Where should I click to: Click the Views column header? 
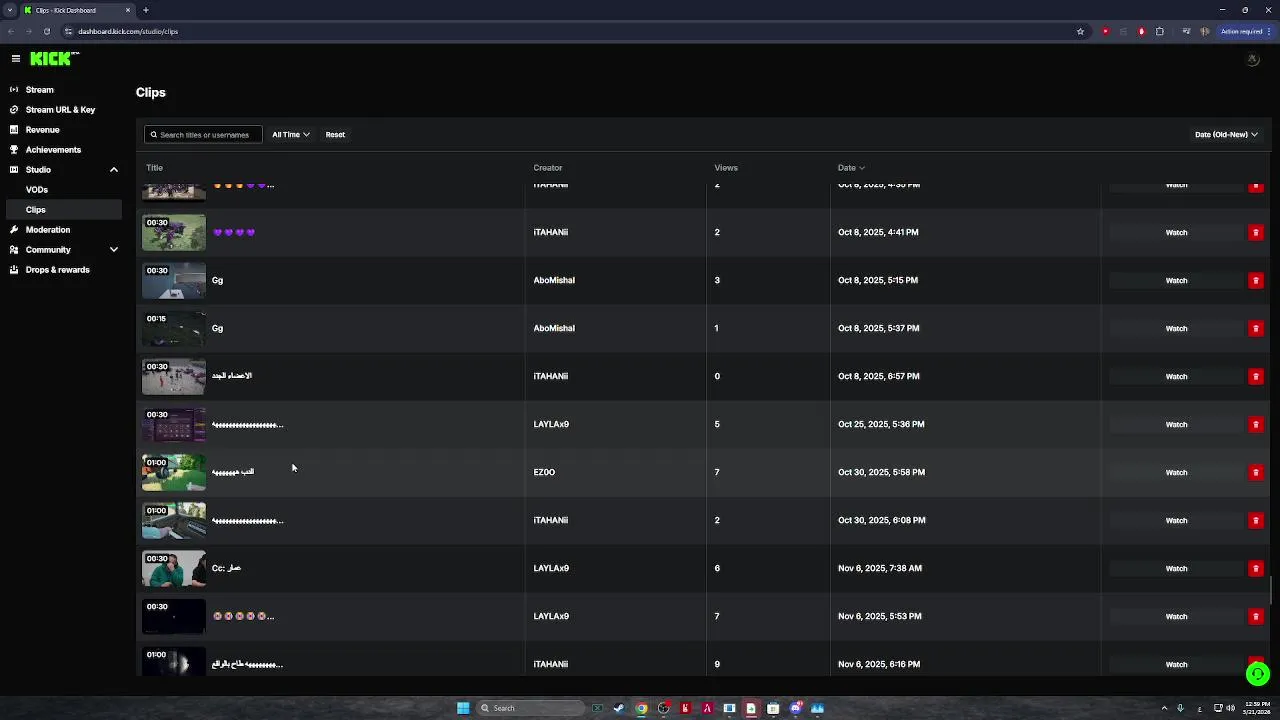726,168
